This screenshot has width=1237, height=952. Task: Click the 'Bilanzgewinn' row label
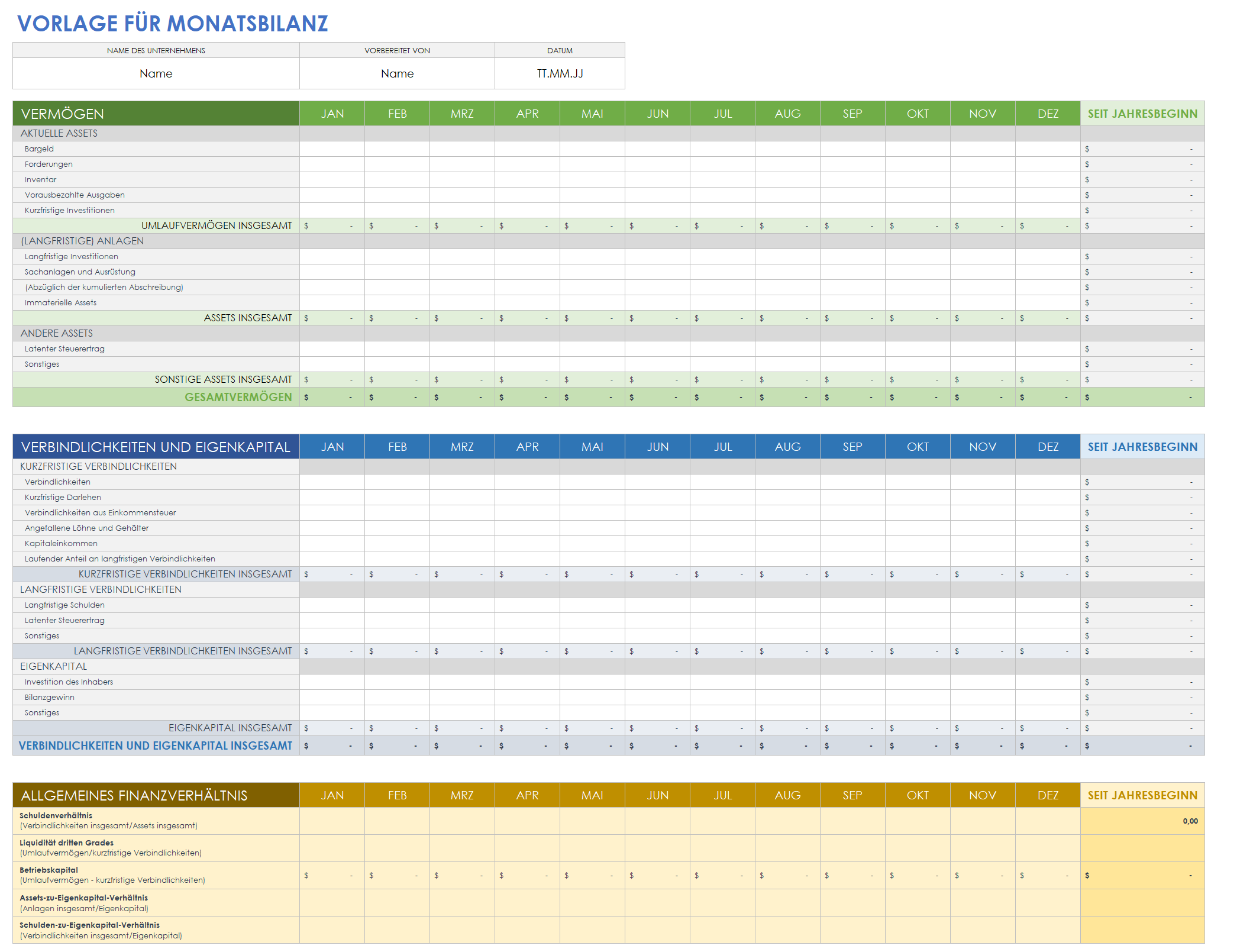click(x=49, y=697)
